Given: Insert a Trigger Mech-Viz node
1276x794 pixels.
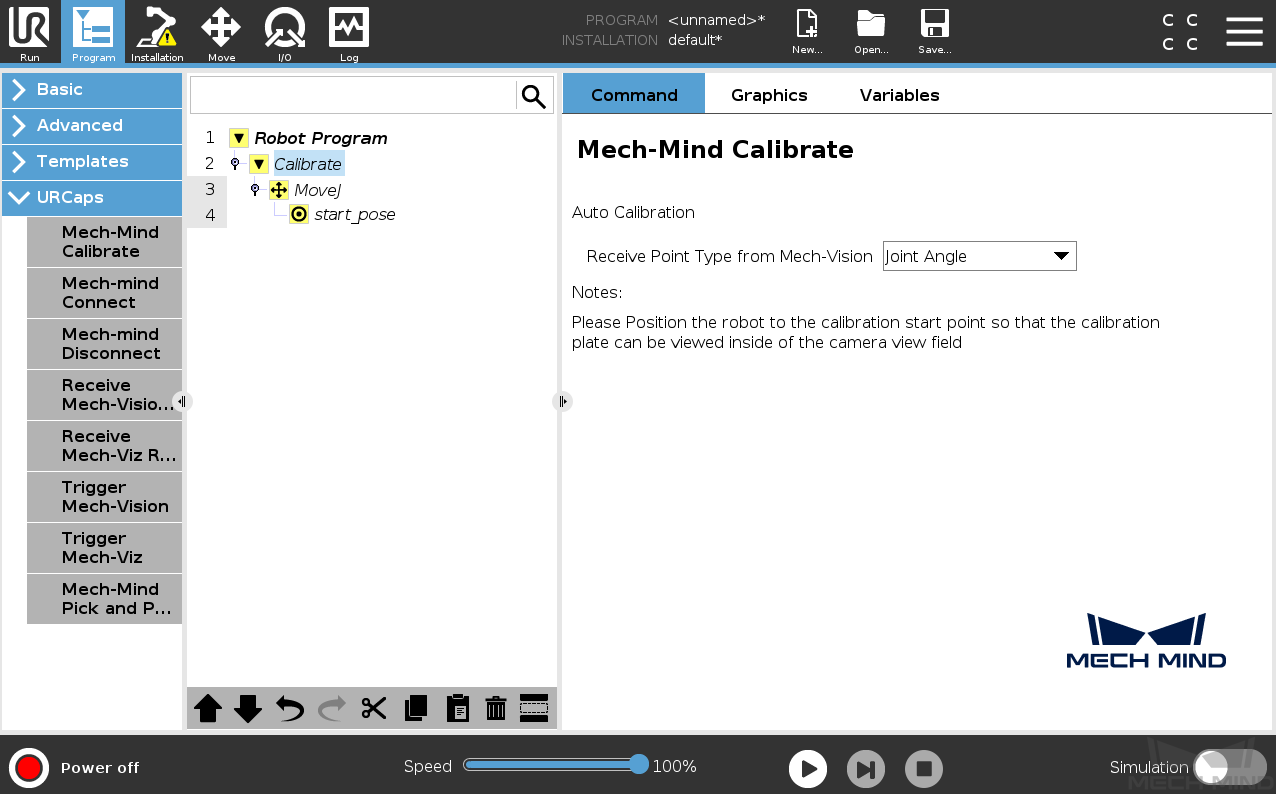Looking at the screenshot, I should click(104, 548).
